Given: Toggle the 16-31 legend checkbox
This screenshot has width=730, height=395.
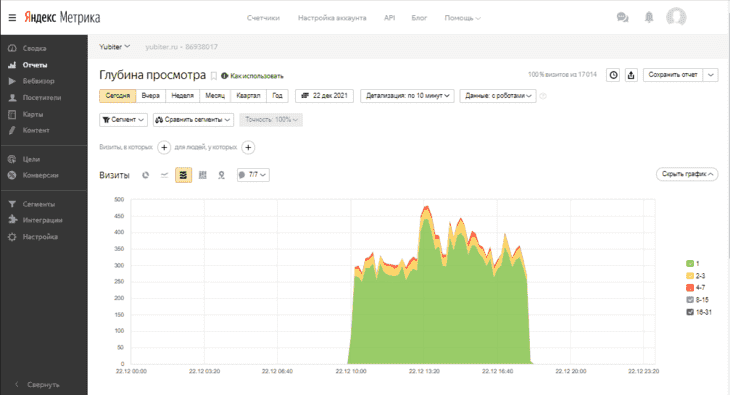Looking at the screenshot, I should (690, 312).
